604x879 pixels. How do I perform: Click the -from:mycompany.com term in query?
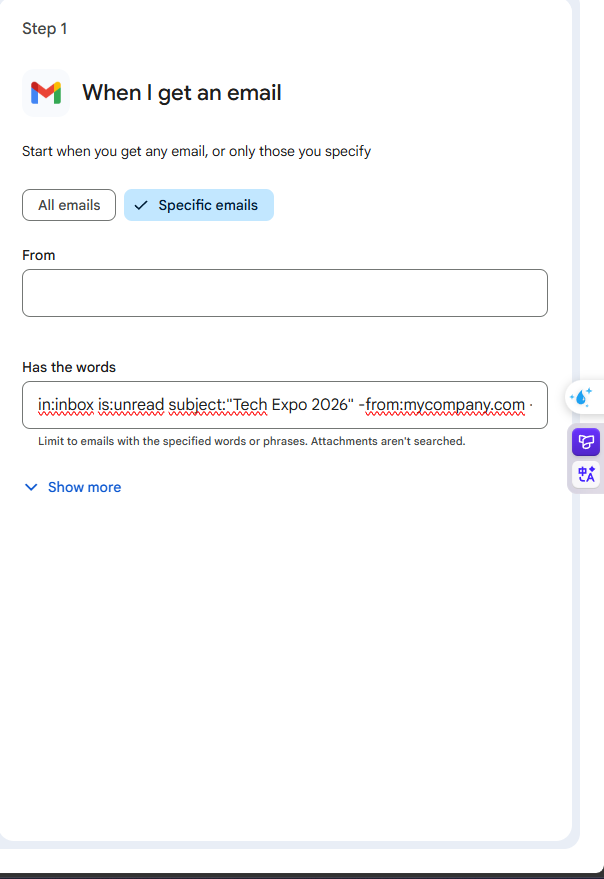click(x=444, y=404)
